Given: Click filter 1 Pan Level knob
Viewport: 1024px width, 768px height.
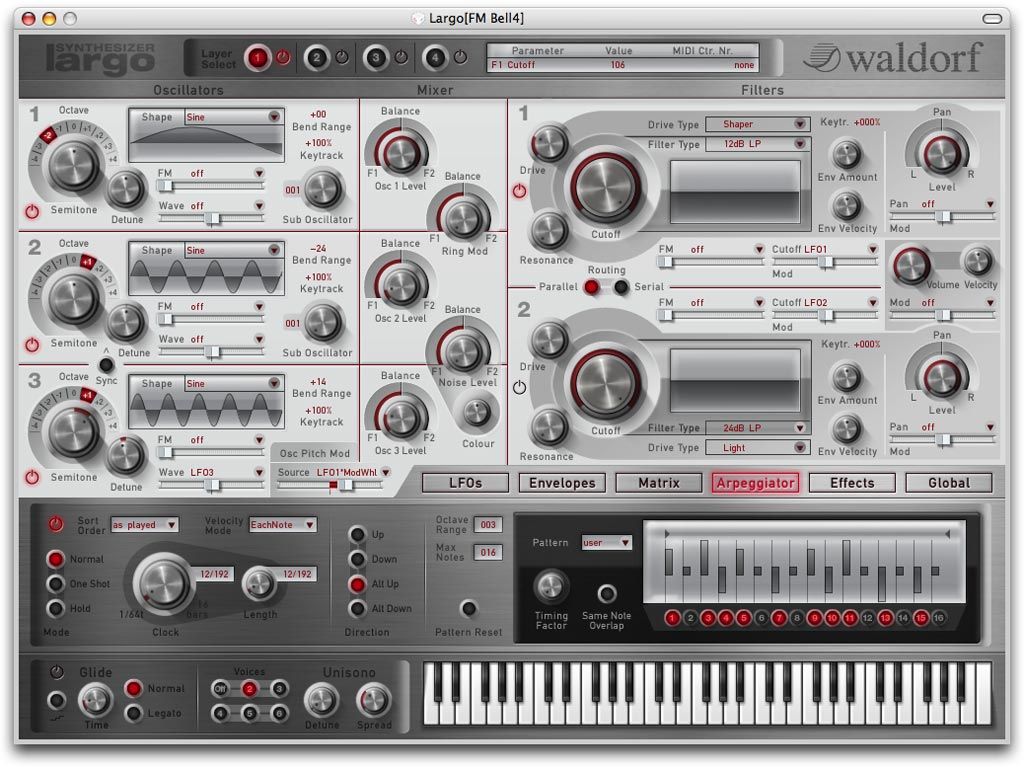Looking at the screenshot, I should (x=942, y=155).
